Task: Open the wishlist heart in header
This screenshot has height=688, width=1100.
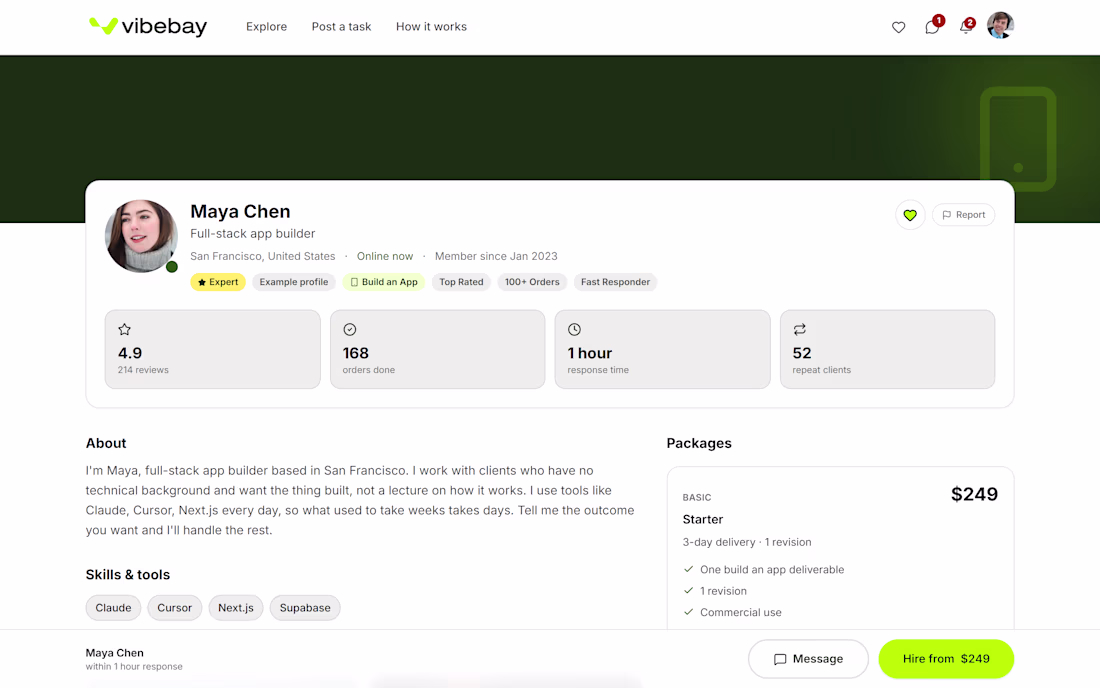Action: coord(898,27)
